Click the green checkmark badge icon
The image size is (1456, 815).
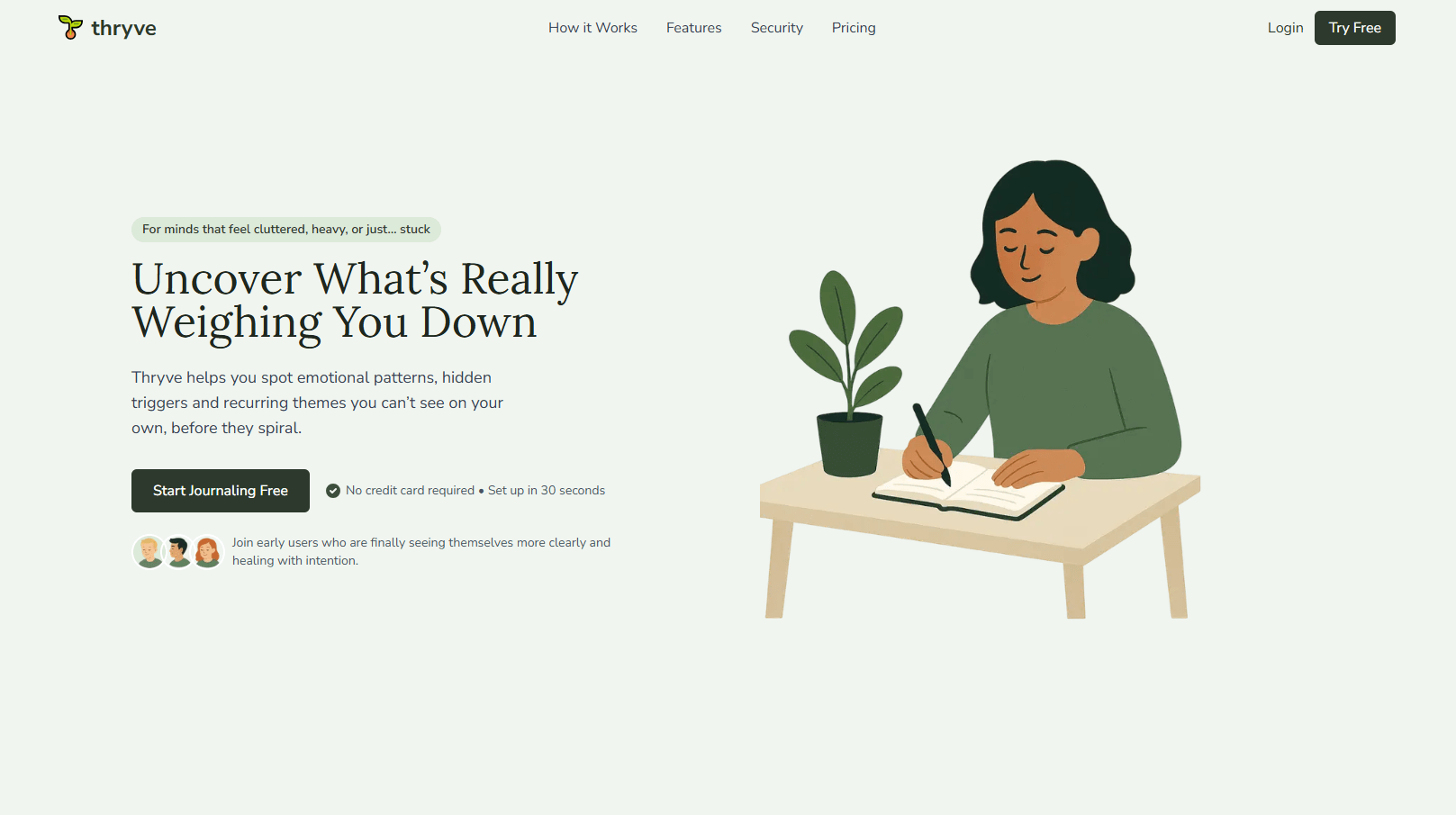coord(333,491)
